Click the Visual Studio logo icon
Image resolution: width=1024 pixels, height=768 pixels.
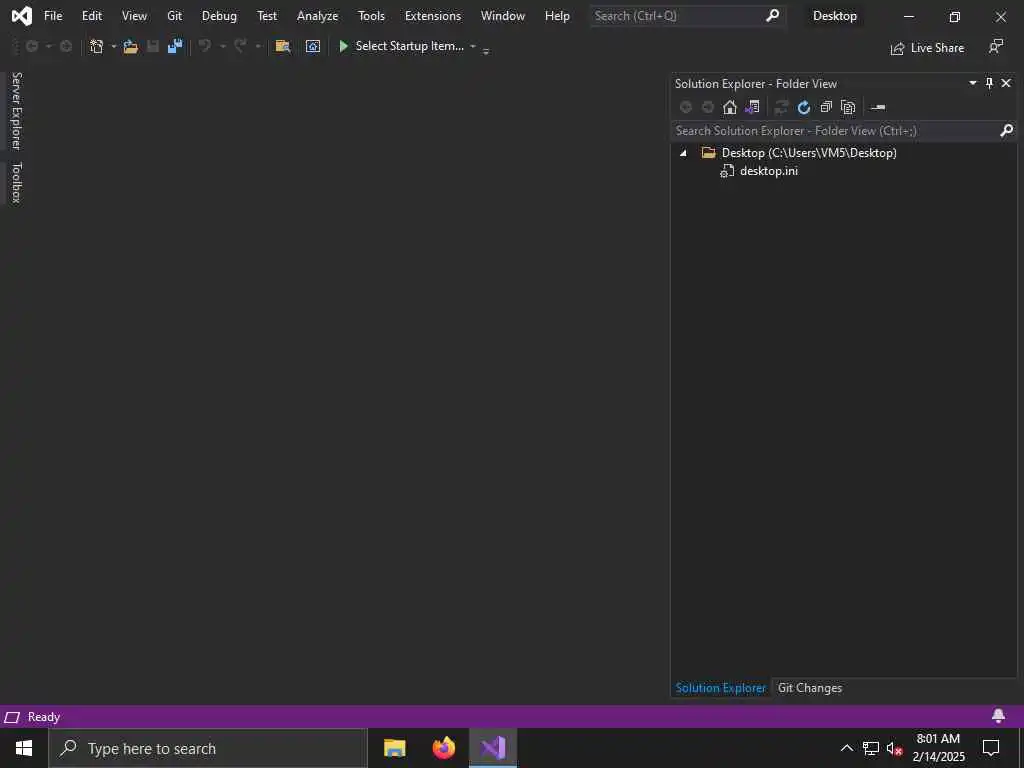click(22, 16)
